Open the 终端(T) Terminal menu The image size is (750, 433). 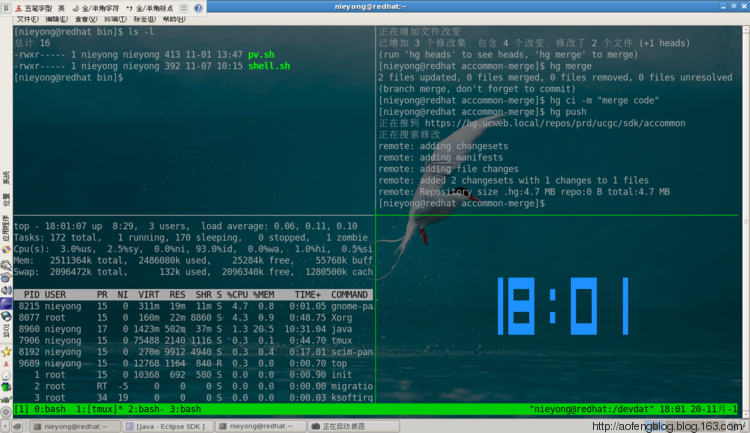click(x=115, y=19)
